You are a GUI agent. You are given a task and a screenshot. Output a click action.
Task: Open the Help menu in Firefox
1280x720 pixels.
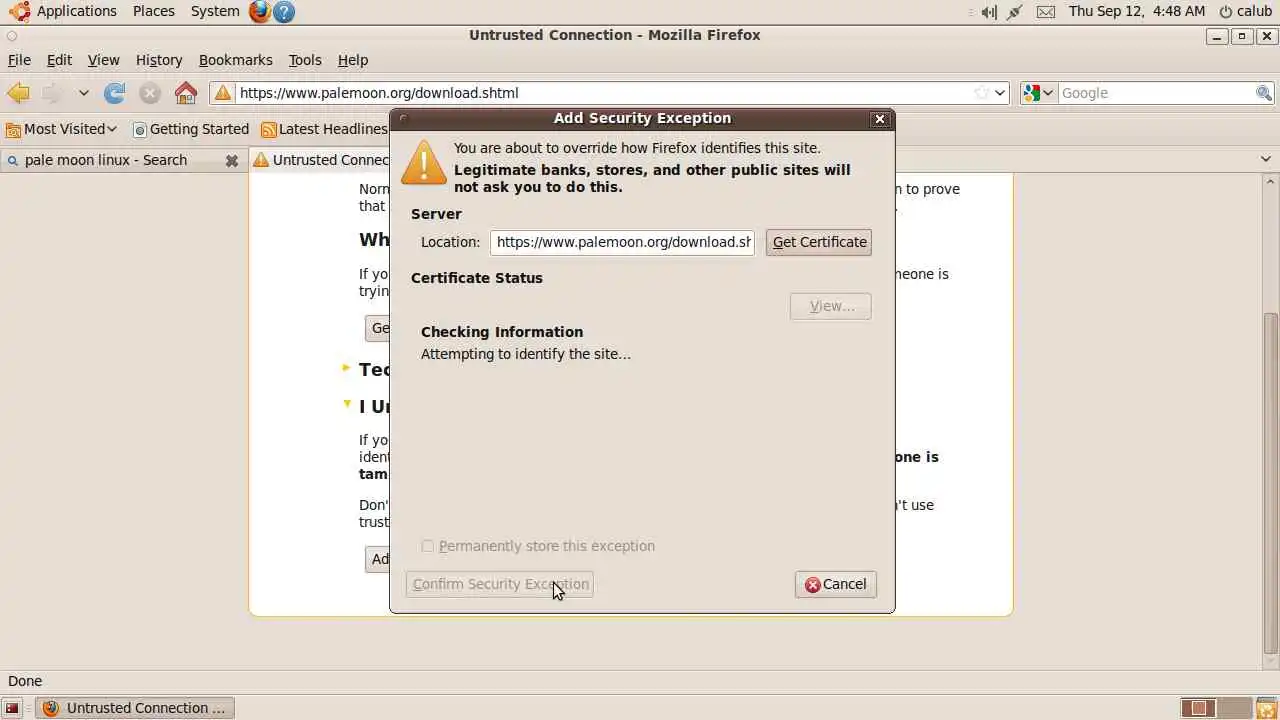pos(353,60)
